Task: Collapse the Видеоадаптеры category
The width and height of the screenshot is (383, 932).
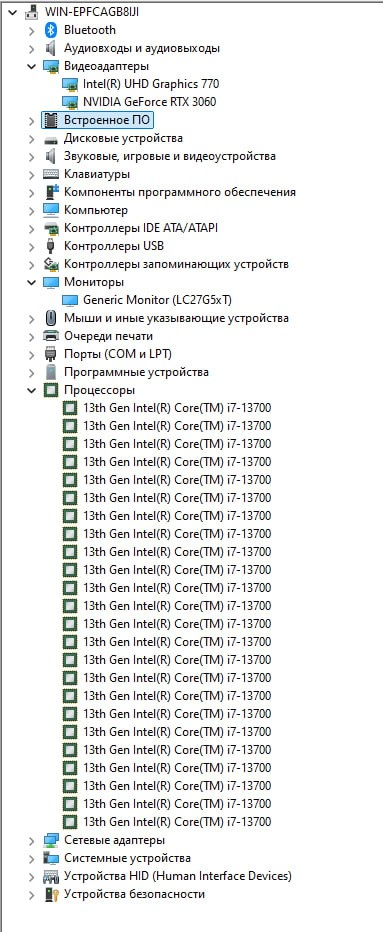Action: [x=32, y=66]
